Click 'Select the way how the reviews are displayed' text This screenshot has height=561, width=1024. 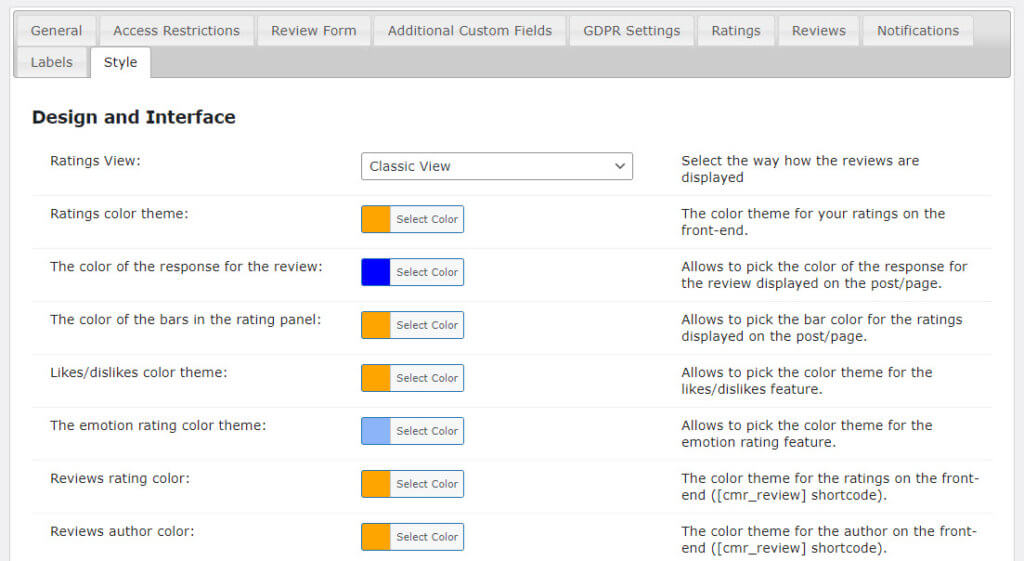coord(800,169)
